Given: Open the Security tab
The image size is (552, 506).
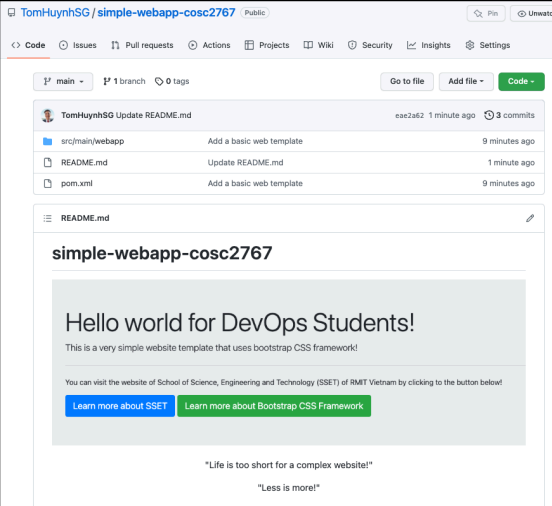Looking at the screenshot, I should point(370,45).
